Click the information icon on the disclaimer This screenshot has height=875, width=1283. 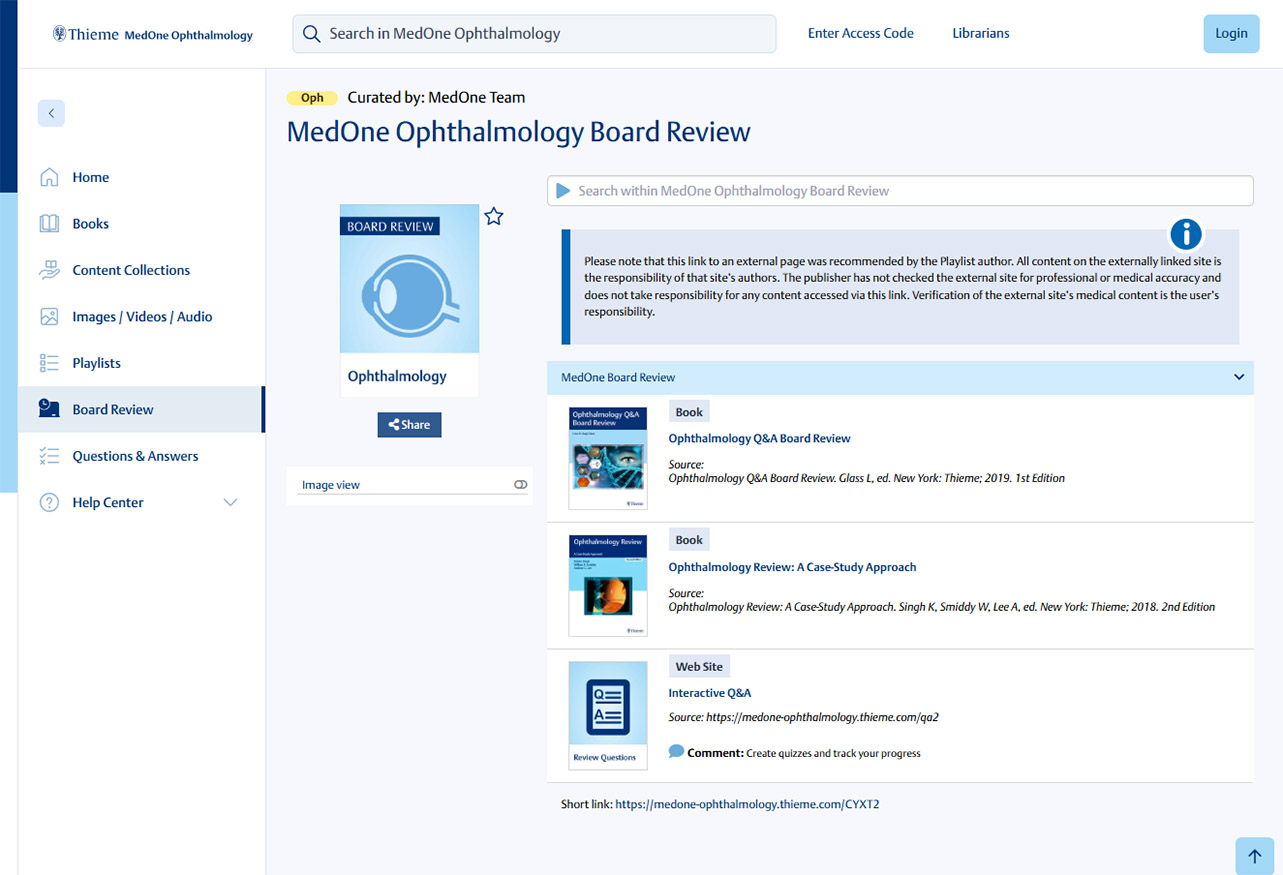coord(1185,233)
